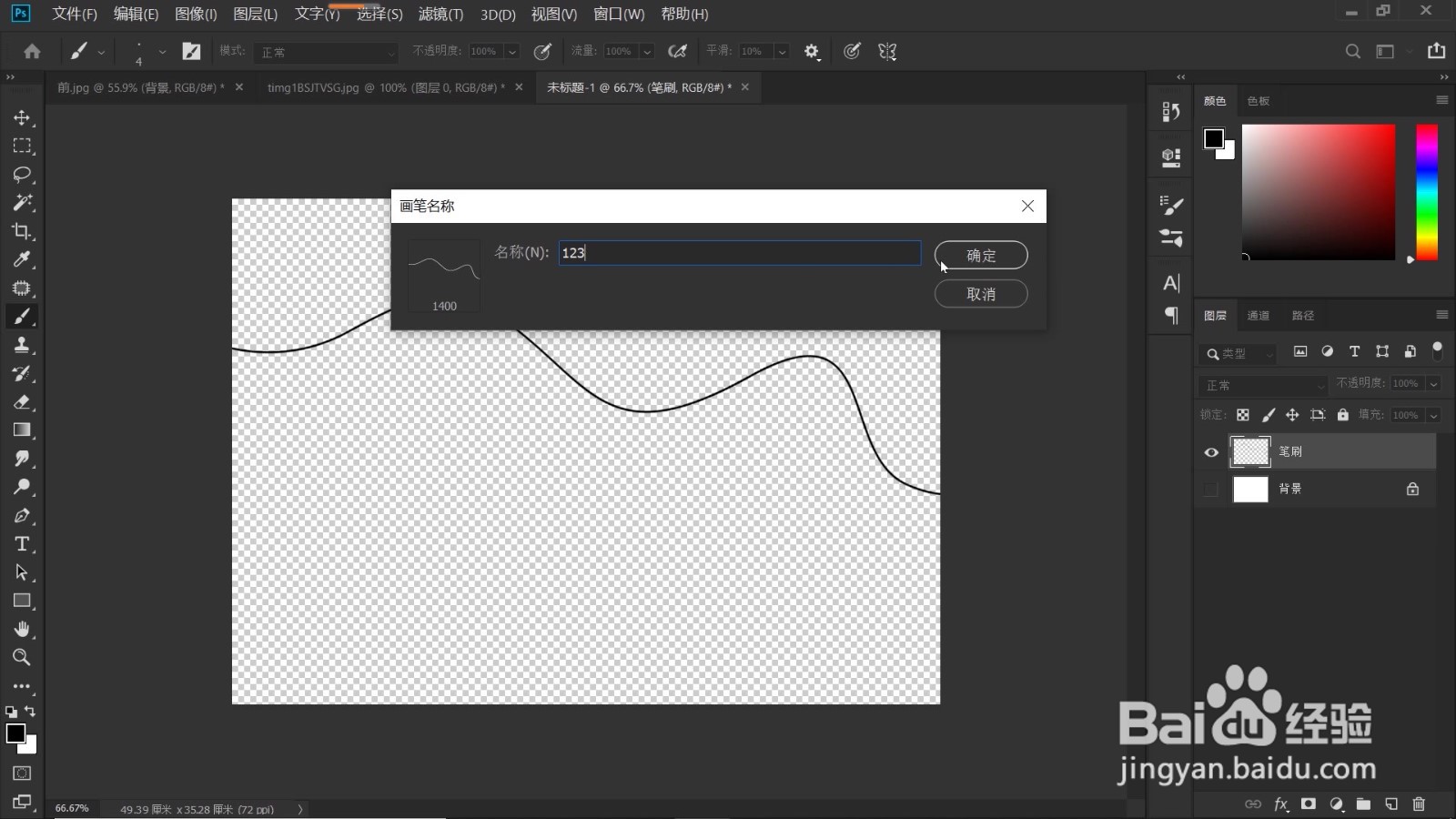Select the Move tool
Image resolution: width=1456 pixels, height=819 pixels.
[22, 117]
